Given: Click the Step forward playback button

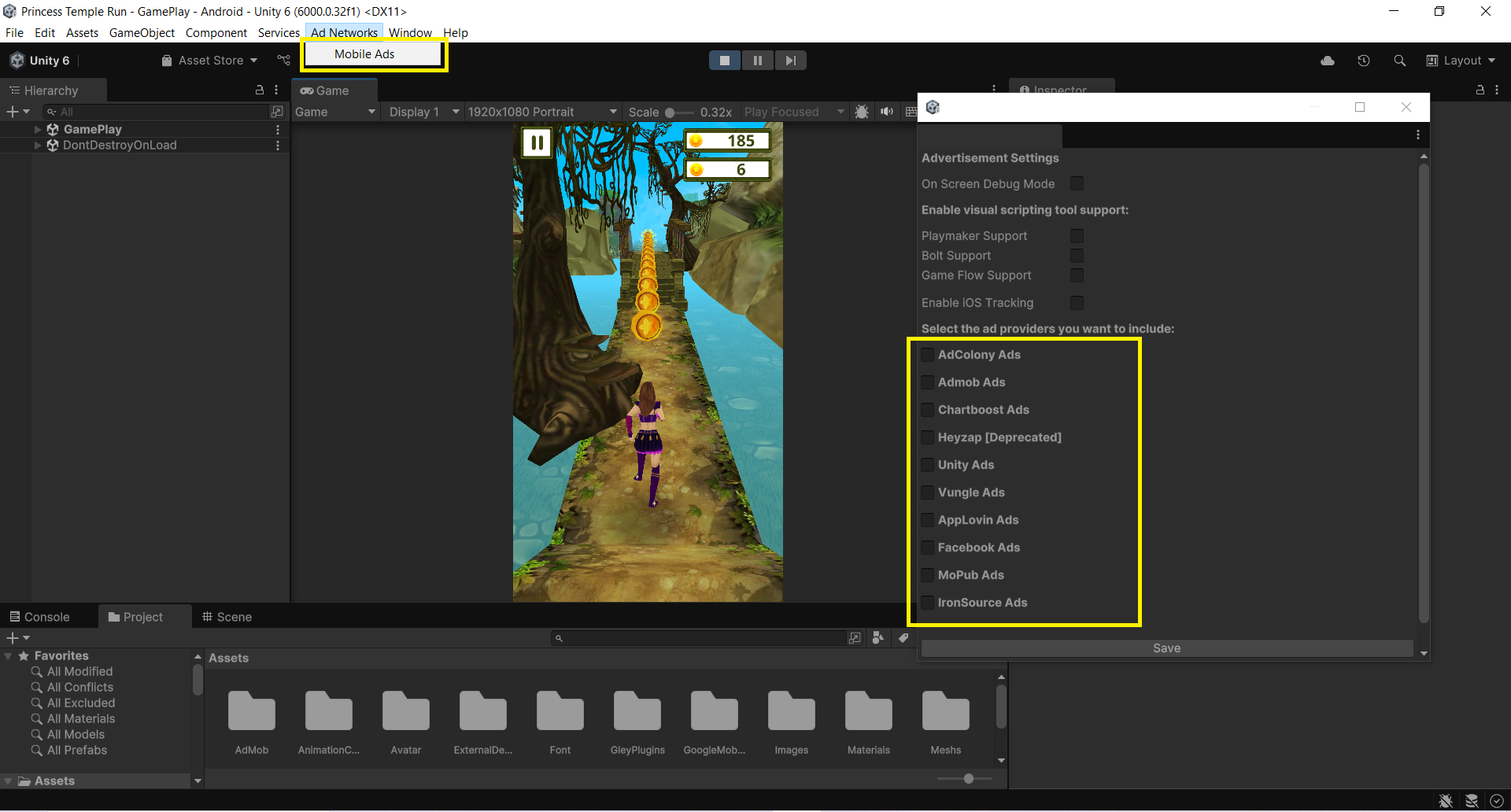Looking at the screenshot, I should [x=790, y=61].
